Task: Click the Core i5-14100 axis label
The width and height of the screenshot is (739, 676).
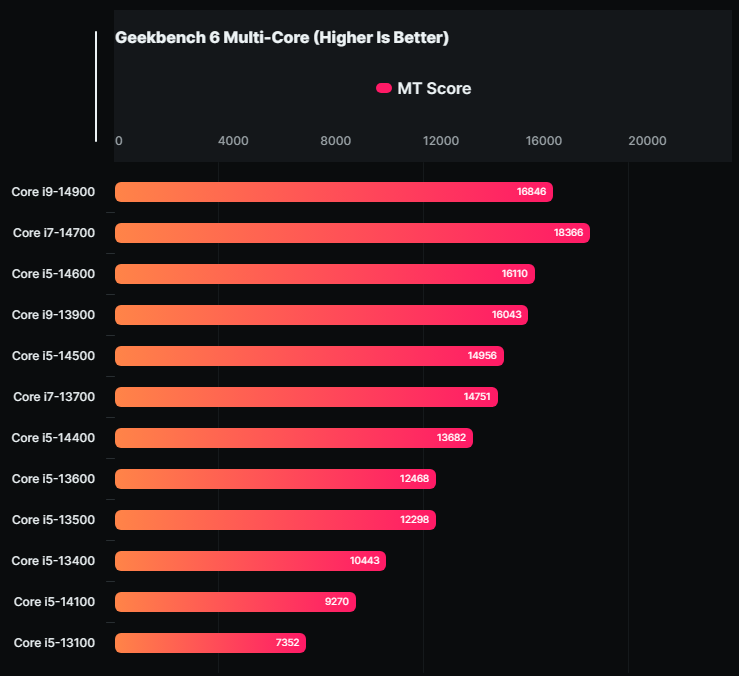Action: click(x=54, y=602)
